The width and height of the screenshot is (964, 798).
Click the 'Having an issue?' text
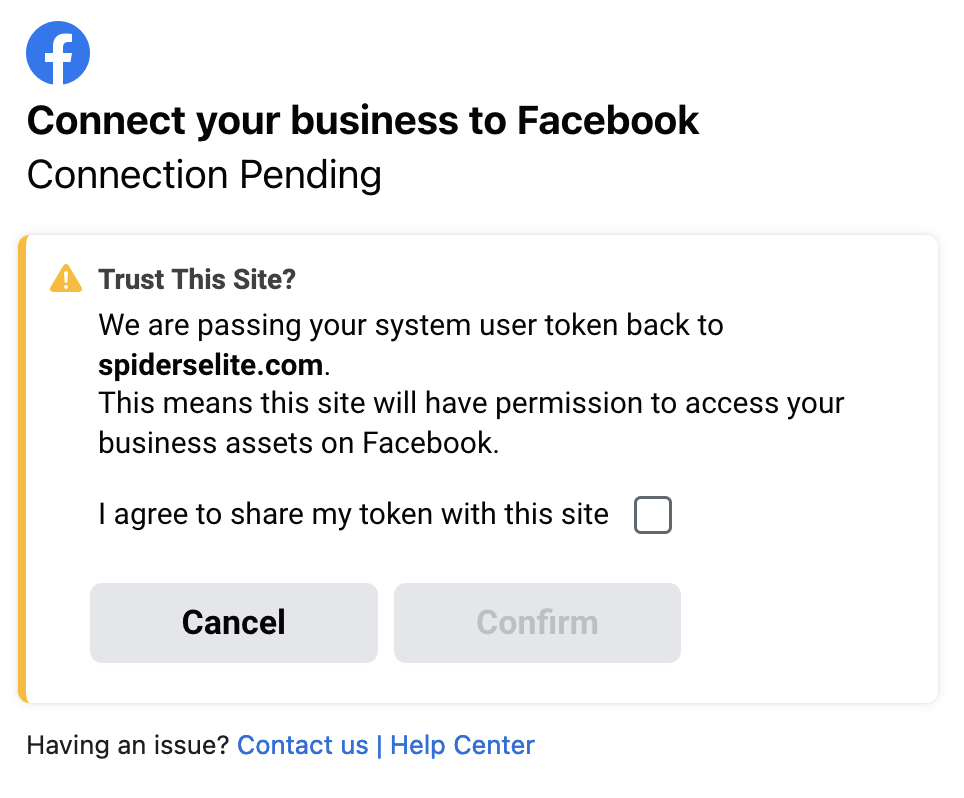click(128, 745)
